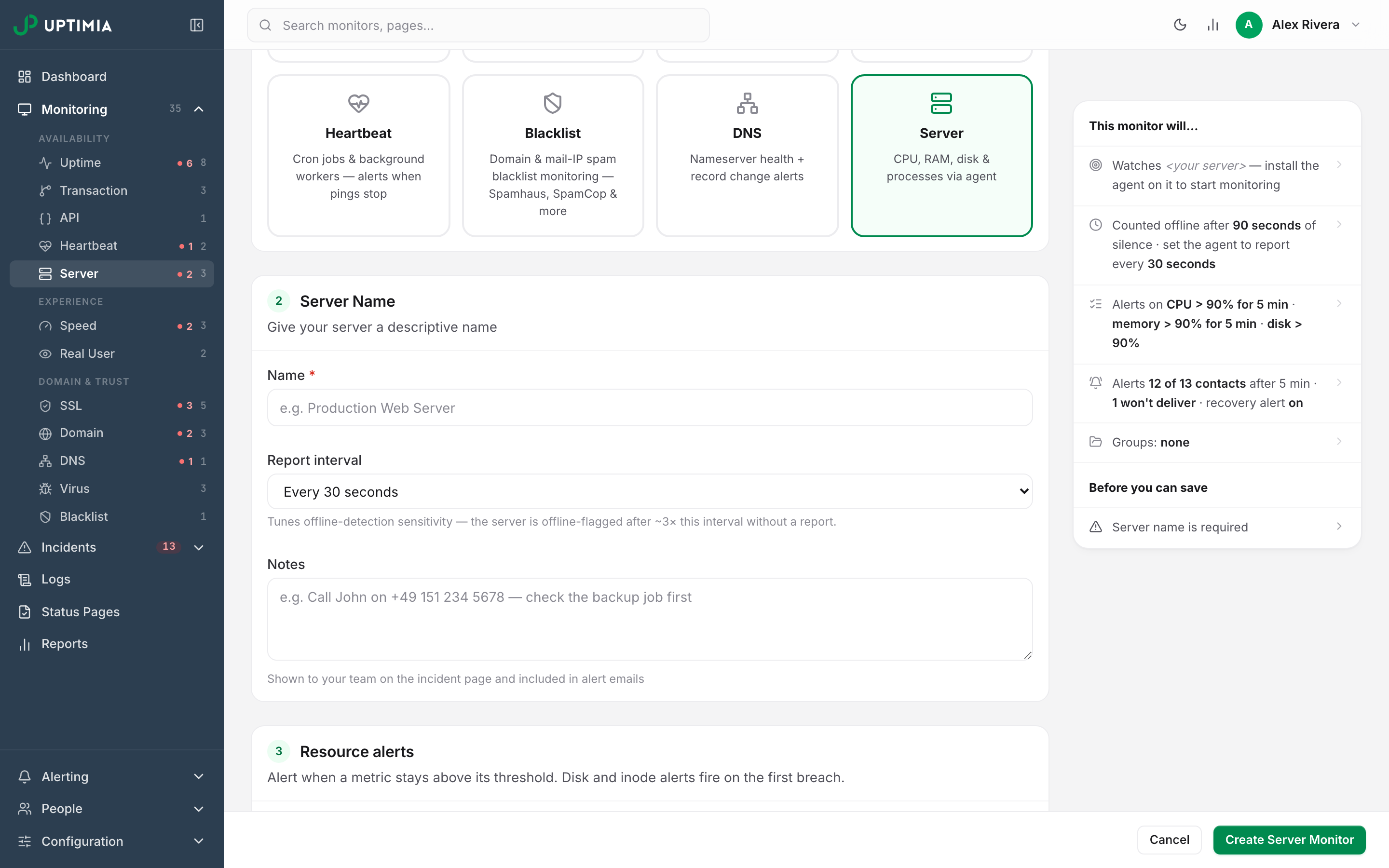Open API monitors in the sidebar
Screen dimensions: 1389x868
[112, 218]
